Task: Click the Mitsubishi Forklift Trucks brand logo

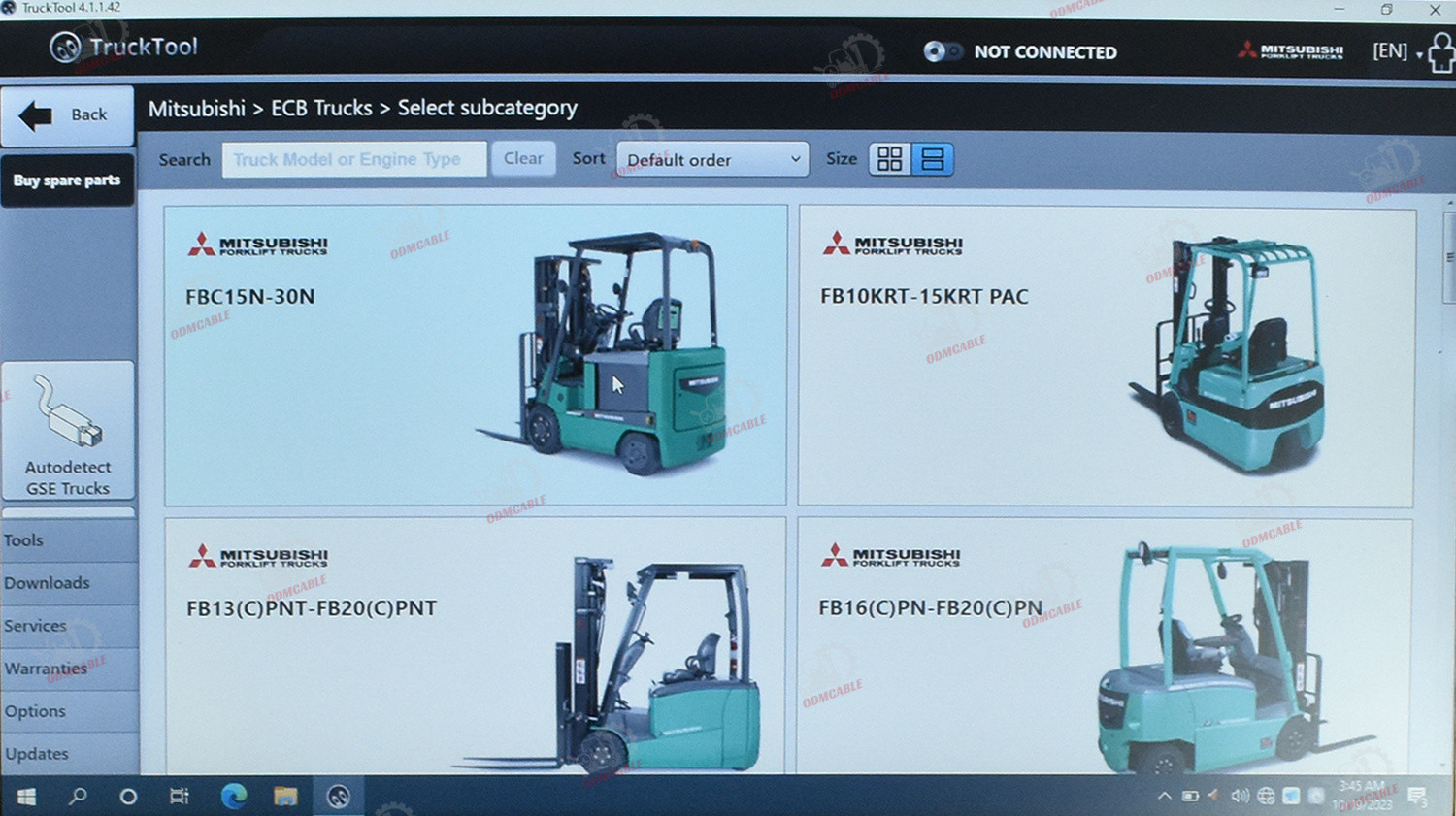Action: (x=1291, y=50)
